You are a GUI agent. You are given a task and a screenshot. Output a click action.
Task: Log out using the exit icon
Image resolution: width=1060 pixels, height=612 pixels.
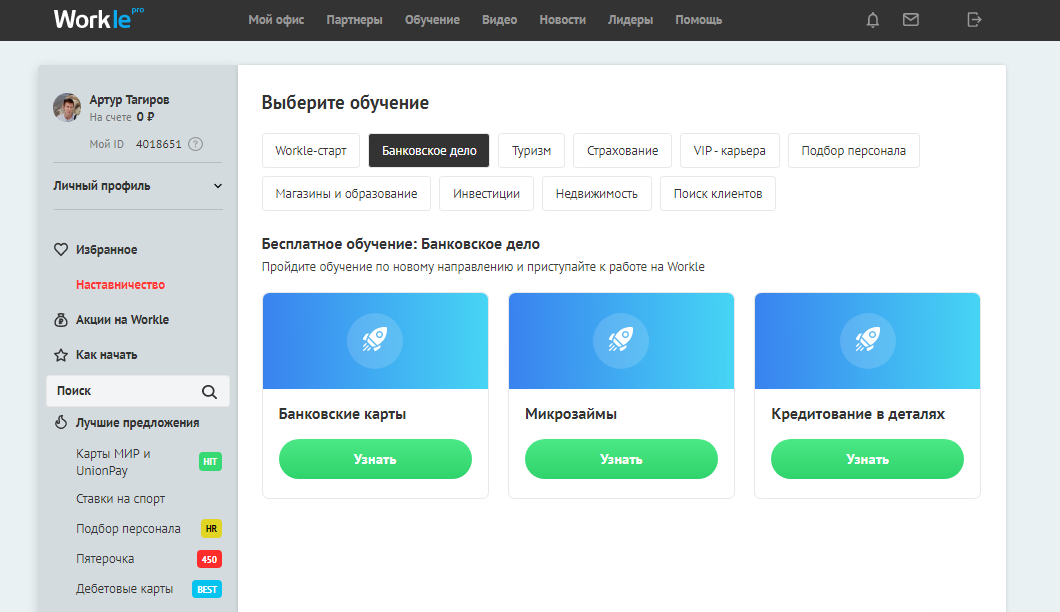point(974,19)
